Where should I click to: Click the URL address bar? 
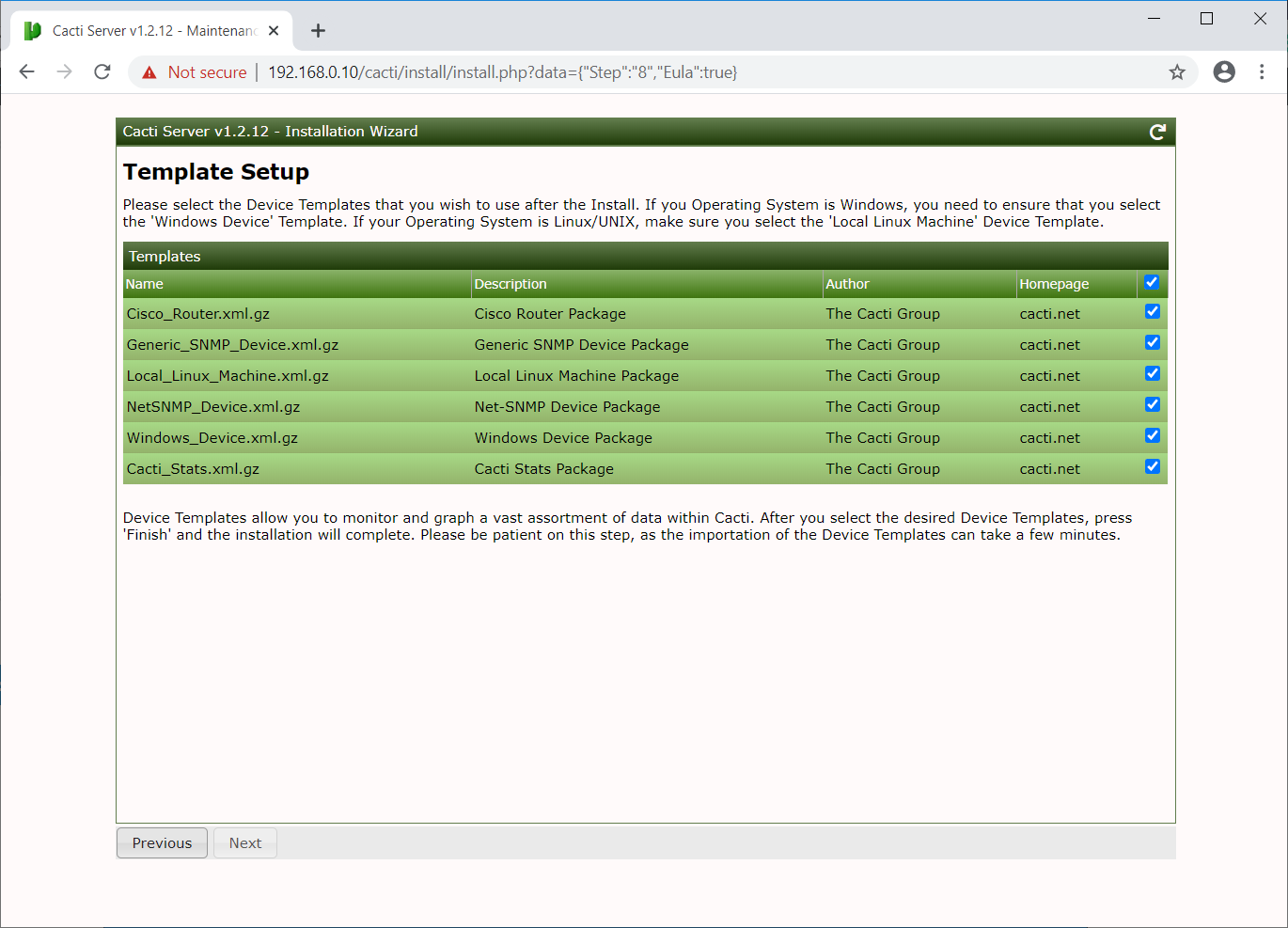coord(658,72)
